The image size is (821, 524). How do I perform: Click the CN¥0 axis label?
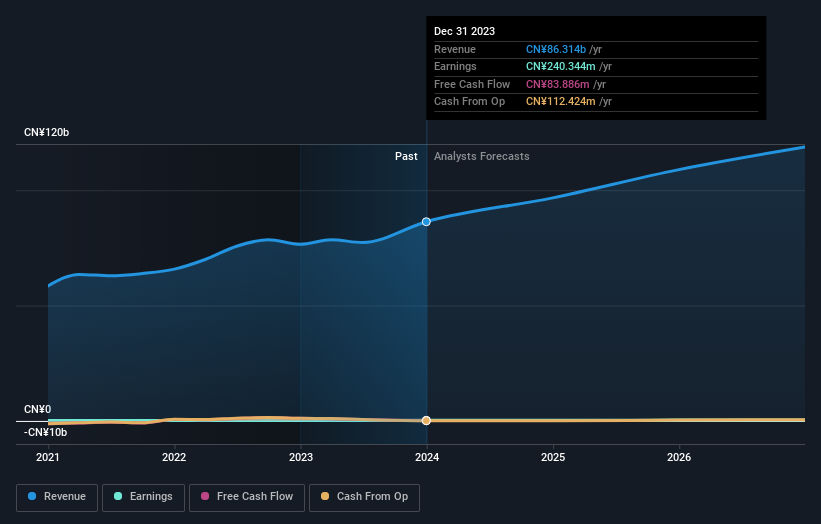point(38,409)
